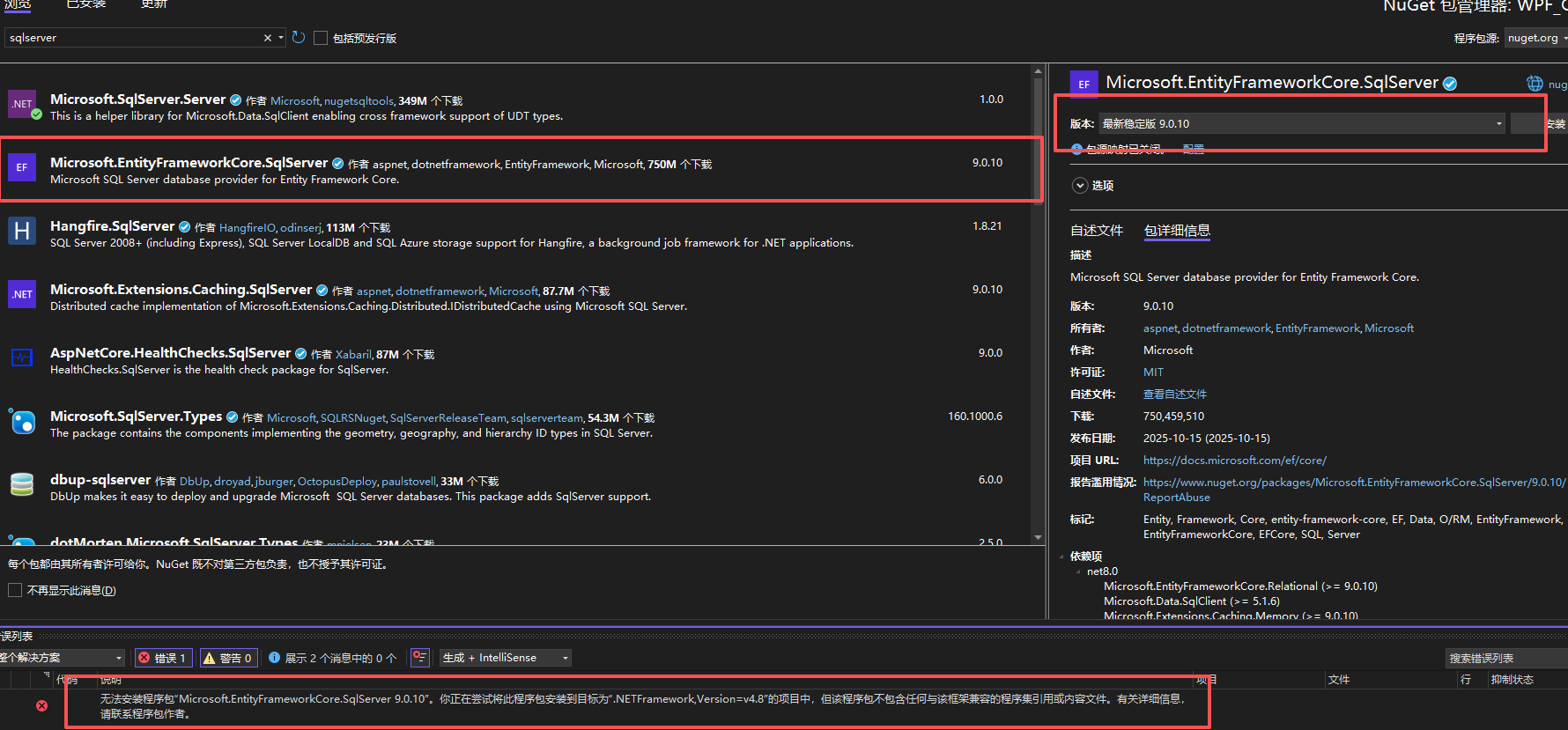The image size is (1568, 730).
Task: Click the DbUp author link
Action: 194,482
